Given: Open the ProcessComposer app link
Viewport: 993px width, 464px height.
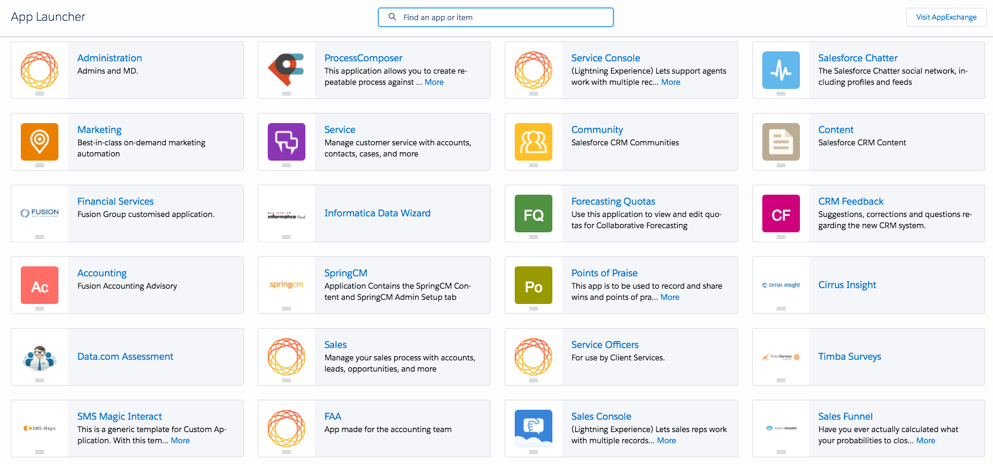Looking at the screenshot, I should (x=364, y=58).
